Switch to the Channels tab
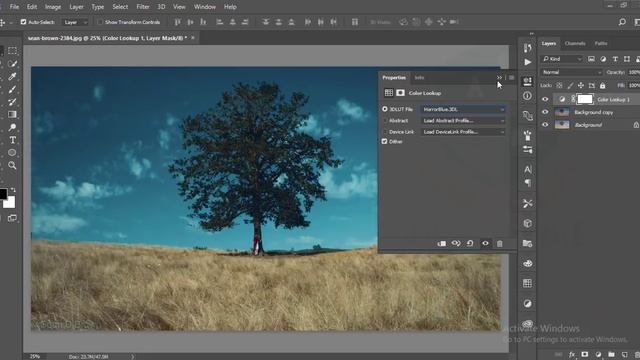The image size is (640, 360). 575,43
